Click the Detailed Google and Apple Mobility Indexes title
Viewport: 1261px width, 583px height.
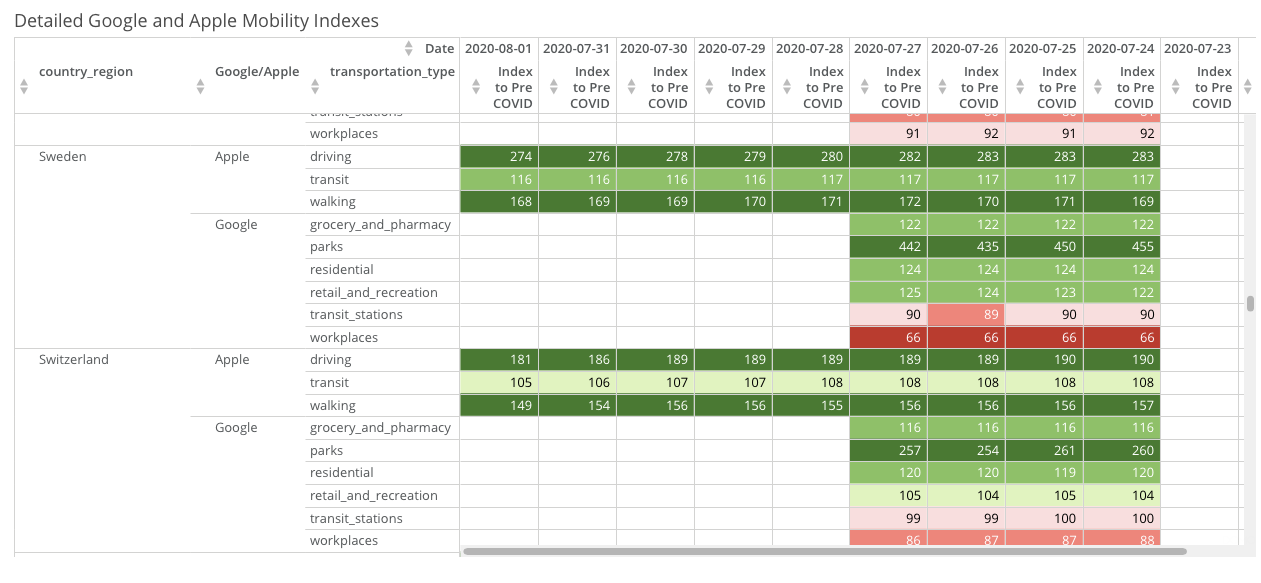197,20
